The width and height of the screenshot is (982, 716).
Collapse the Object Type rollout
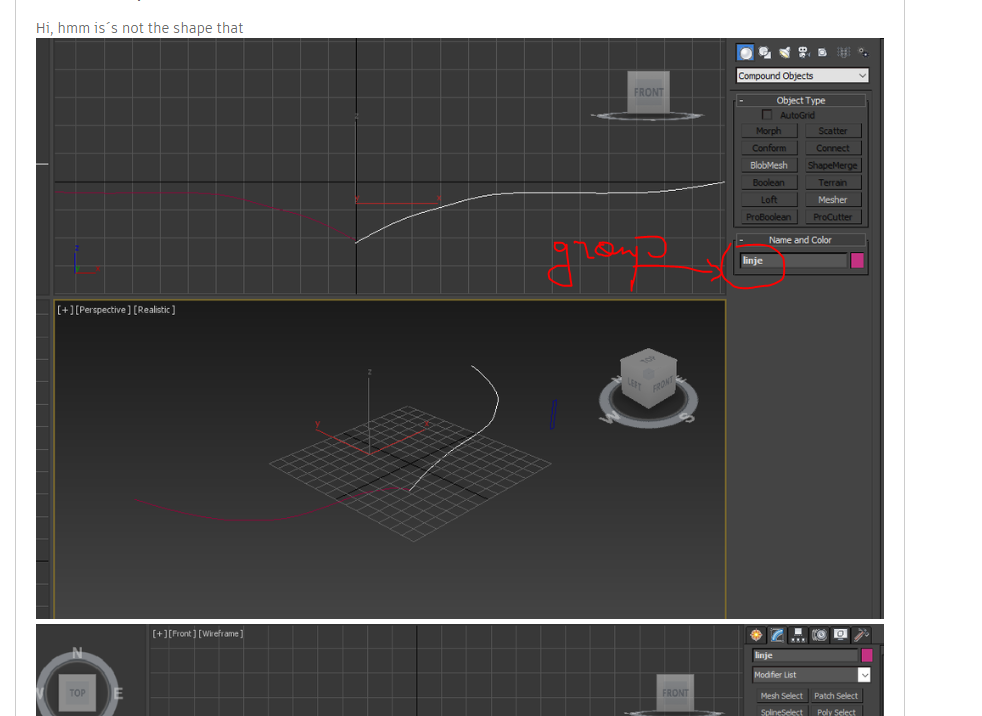pyautogui.click(x=741, y=100)
